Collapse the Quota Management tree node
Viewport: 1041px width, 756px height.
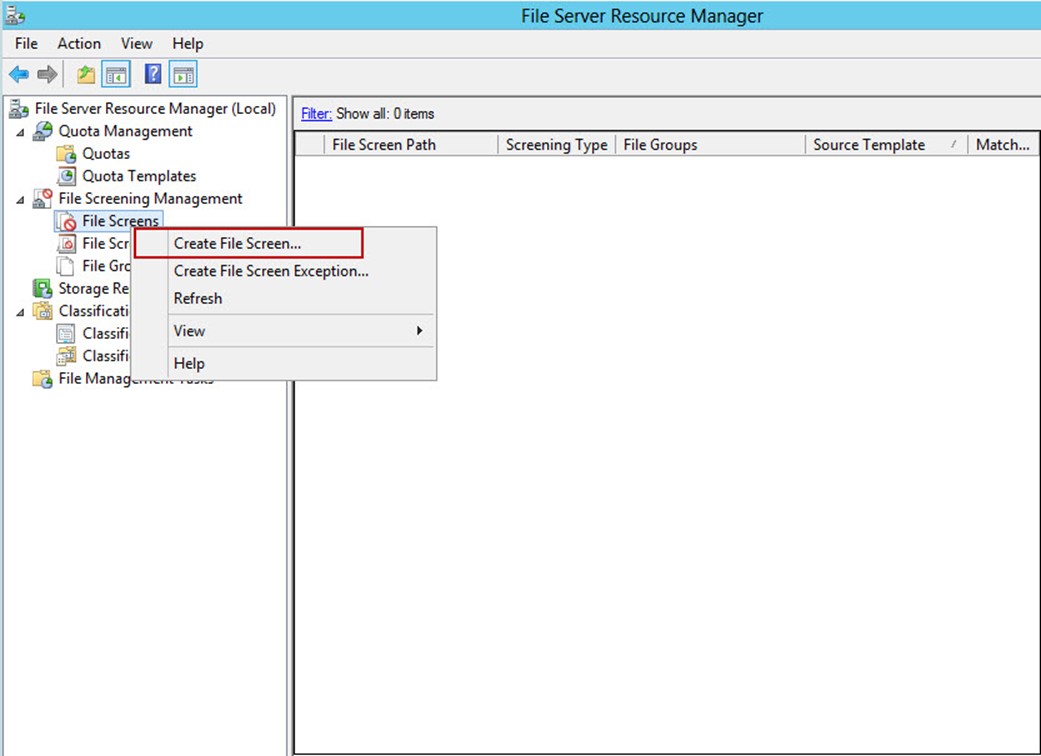[21, 132]
